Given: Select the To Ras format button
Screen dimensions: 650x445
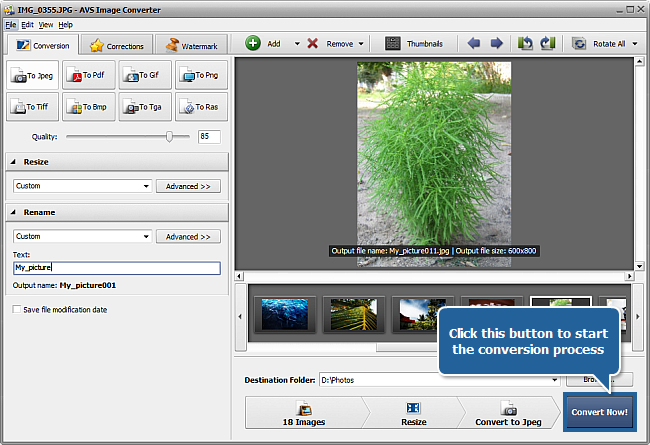Looking at the screenshot, I should point(201,107).
